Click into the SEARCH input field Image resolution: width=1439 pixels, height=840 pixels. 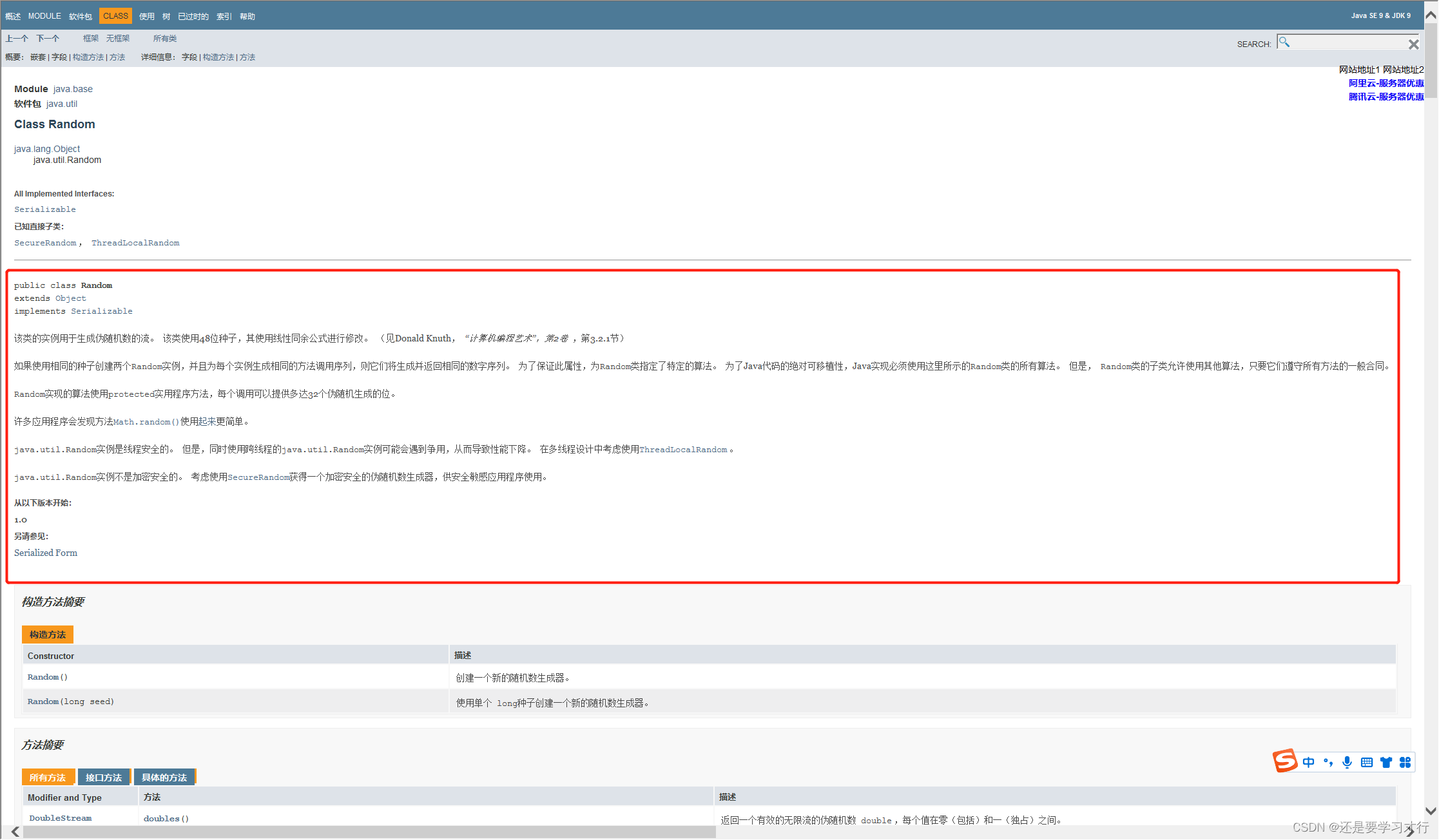(x=1349, y=43)
